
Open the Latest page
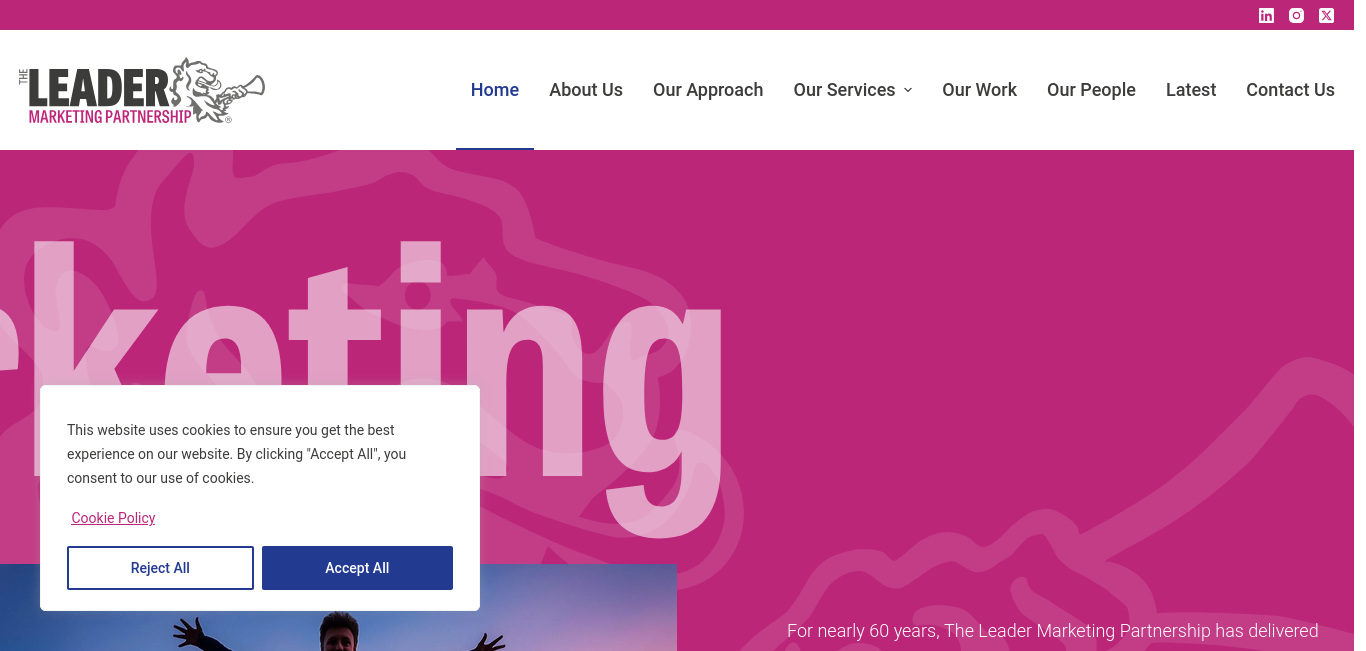1191,90
